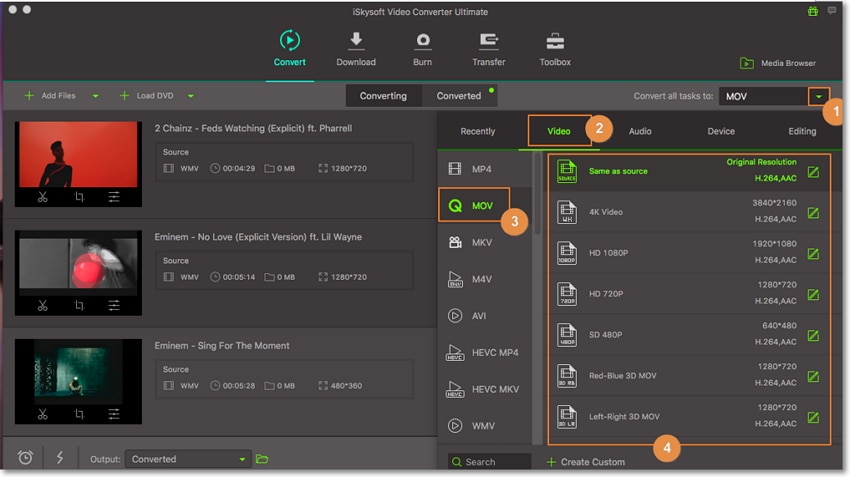Select the Editing format tab
This screenshot has height=477, width=850.
(802, 131)
